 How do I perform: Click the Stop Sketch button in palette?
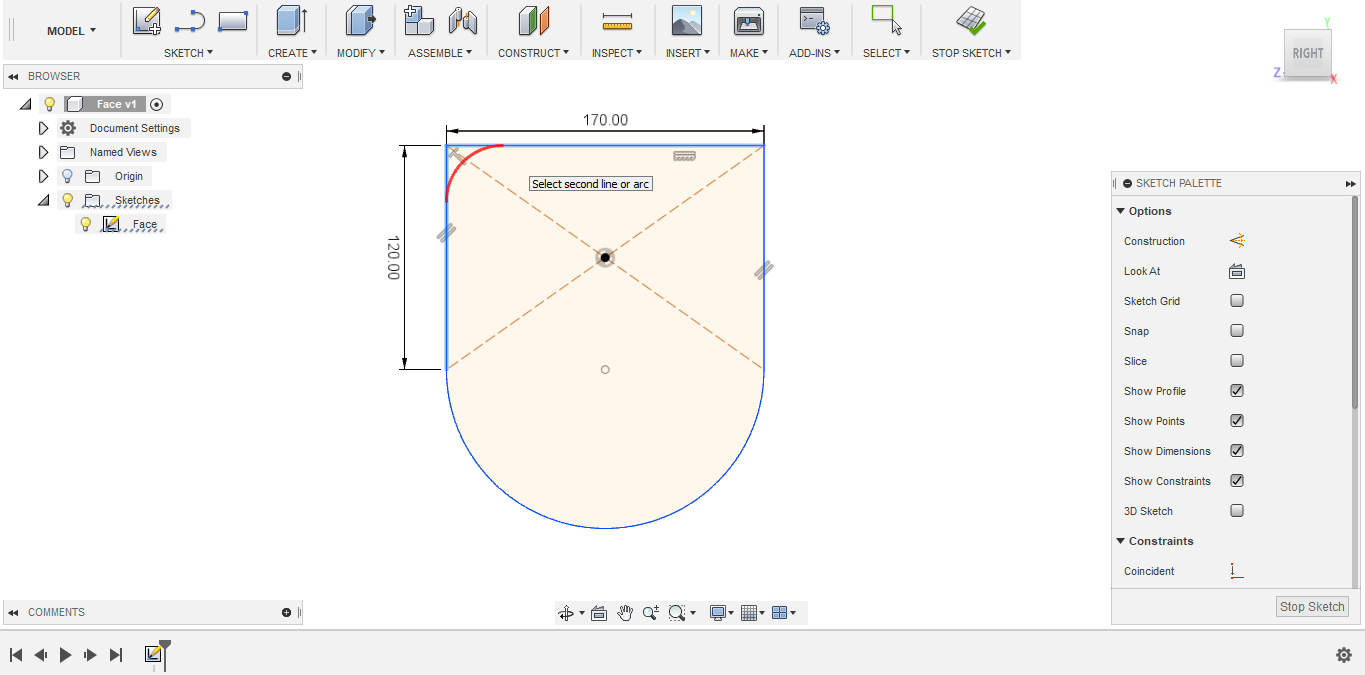(1312, 607)
